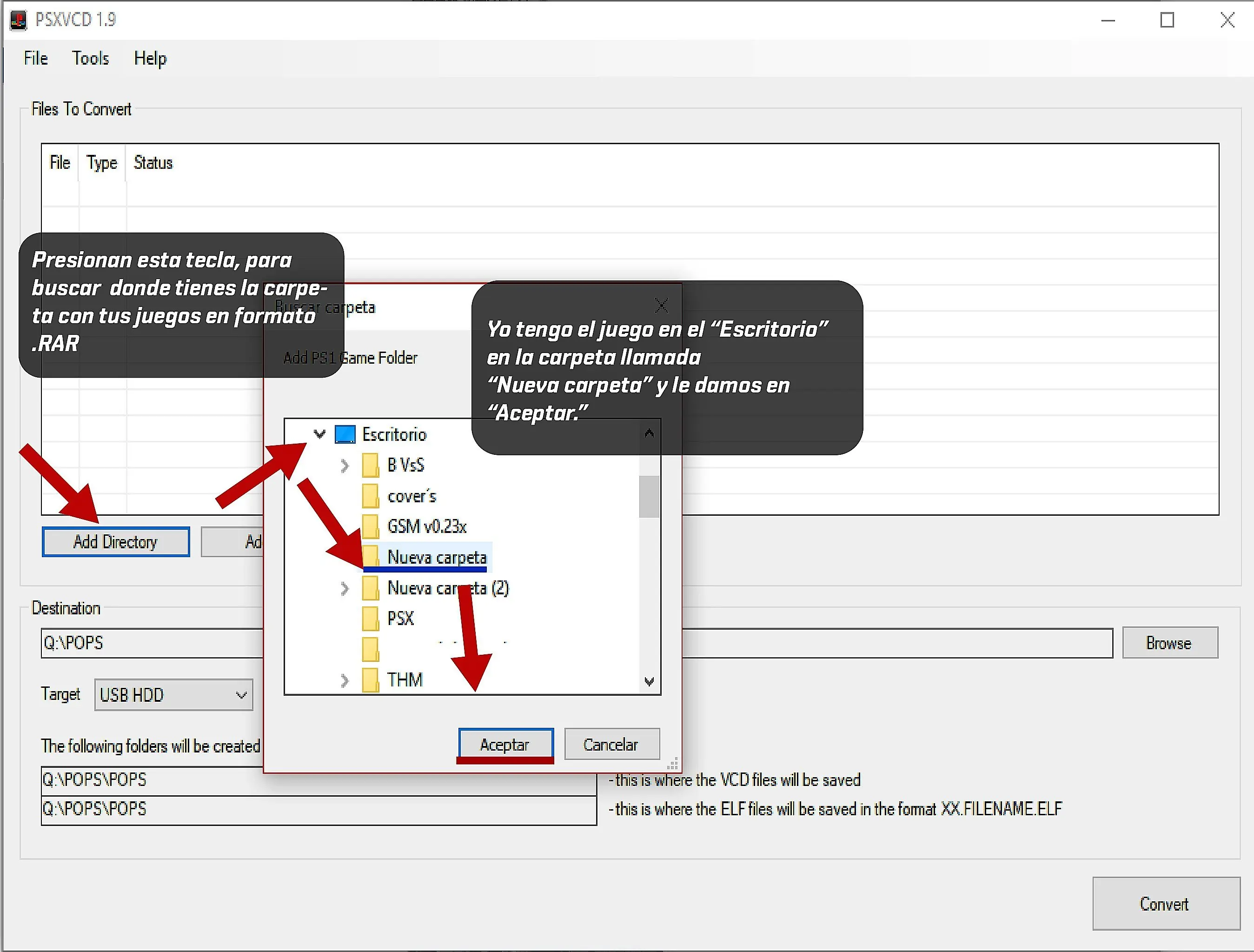Viewport: 1254px width, 952px height.
Task: Click Cancelar in the folder dialog
Action: (x=612, y=744)
